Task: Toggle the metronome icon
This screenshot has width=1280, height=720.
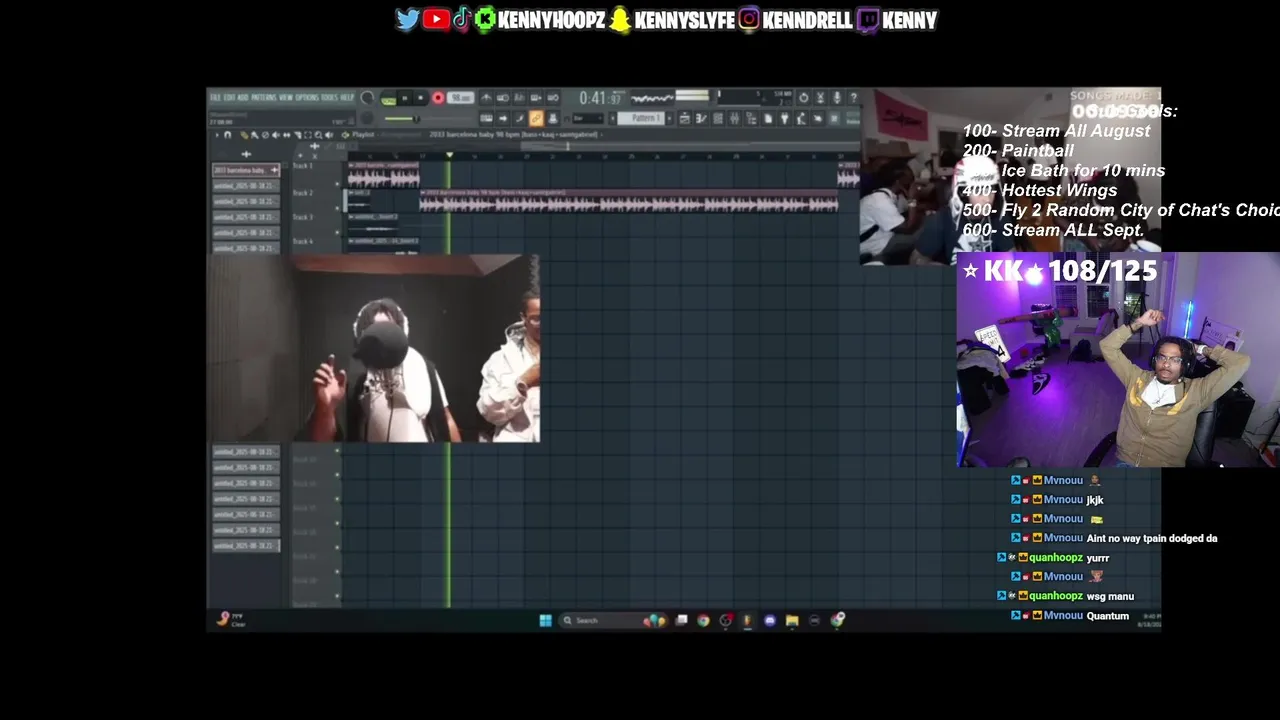Action: click(486, 98)
